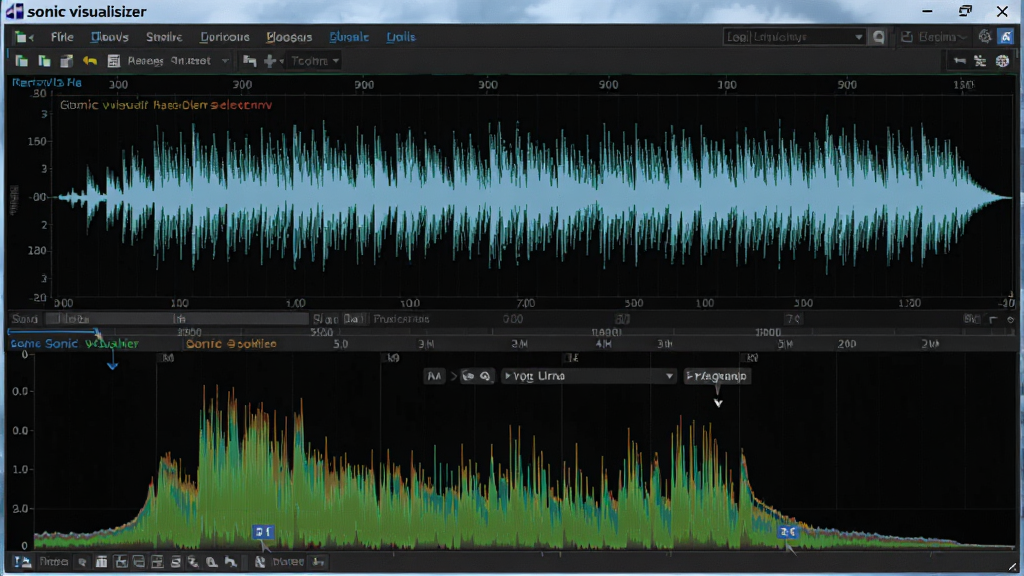Expand the 'Begima' dropdown chevron

click(962, 37)
